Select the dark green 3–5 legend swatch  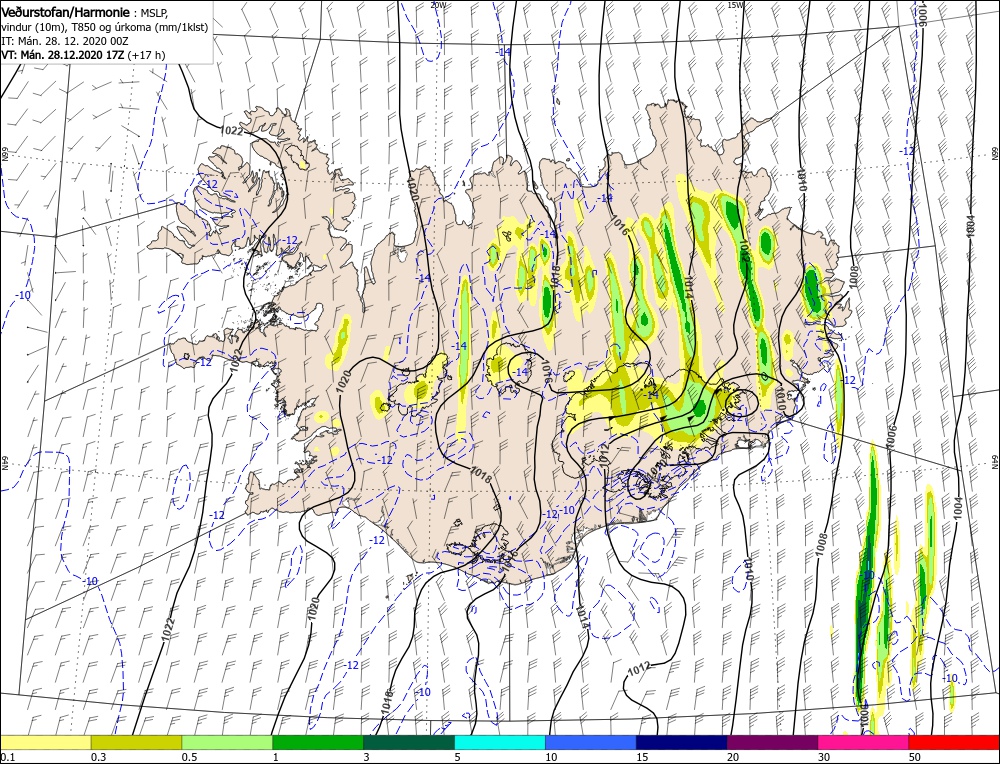[x=409, y=742]
